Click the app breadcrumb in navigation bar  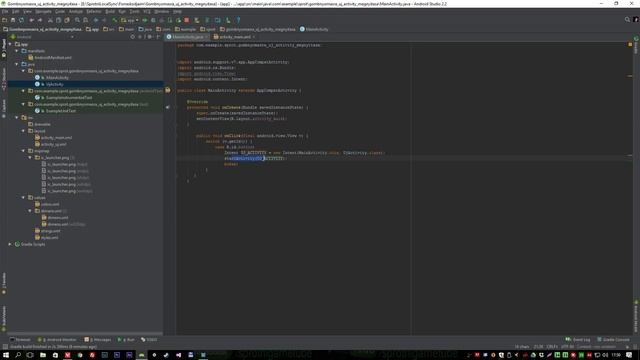tap(93, 29)
